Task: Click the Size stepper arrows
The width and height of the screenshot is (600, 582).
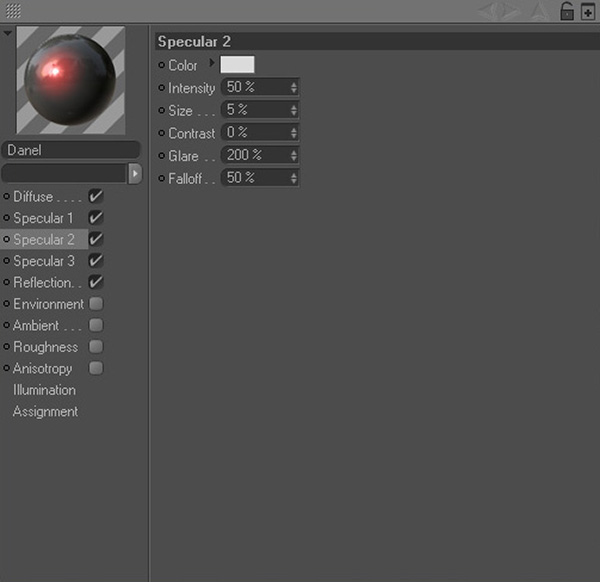Action: 293,110
